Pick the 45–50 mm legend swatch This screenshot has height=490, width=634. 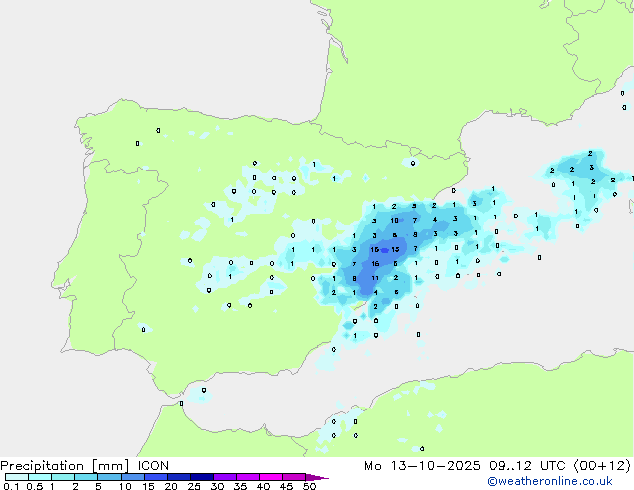[294, 477]
